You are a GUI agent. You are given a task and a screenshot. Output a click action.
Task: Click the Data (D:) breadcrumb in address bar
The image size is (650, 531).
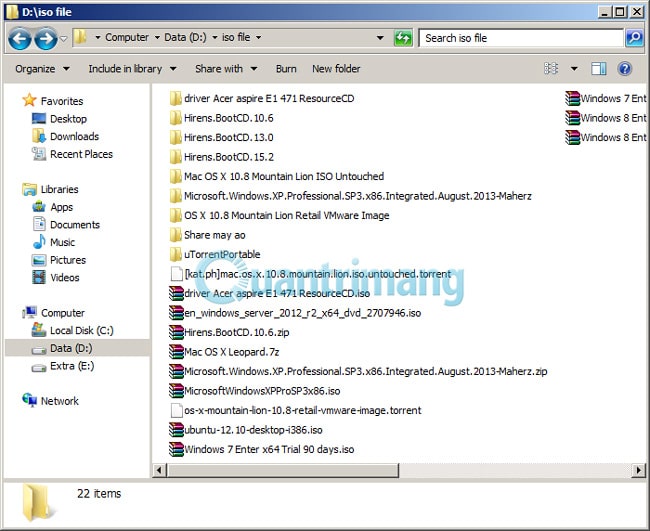click(185, 37)
